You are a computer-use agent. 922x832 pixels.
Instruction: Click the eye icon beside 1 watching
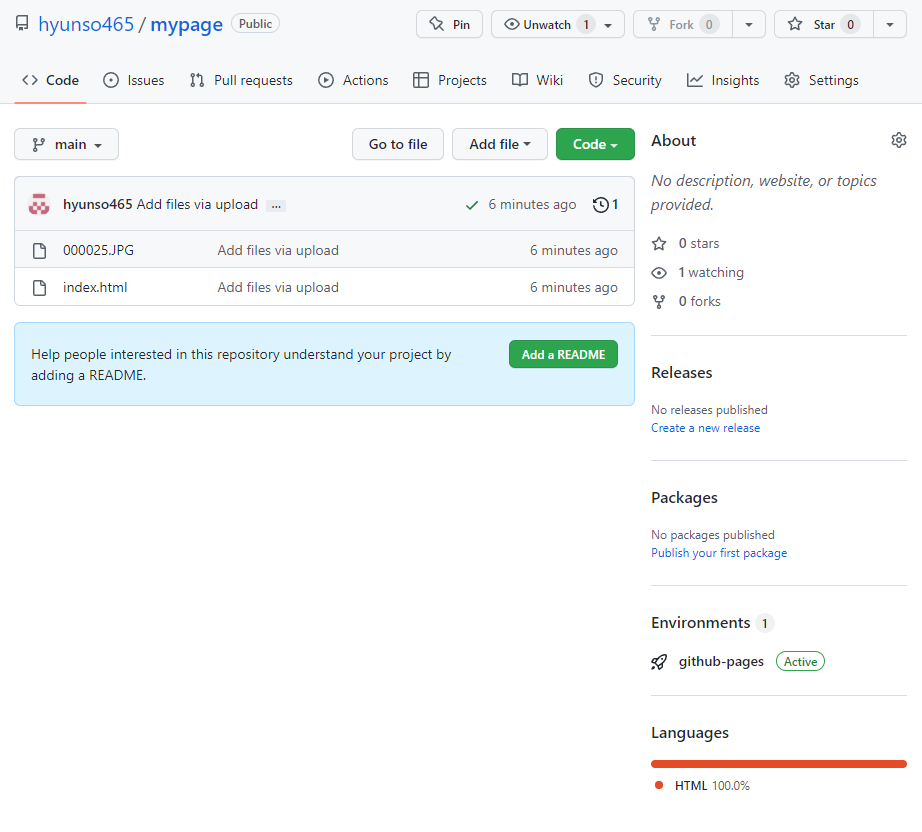[659, 273]
